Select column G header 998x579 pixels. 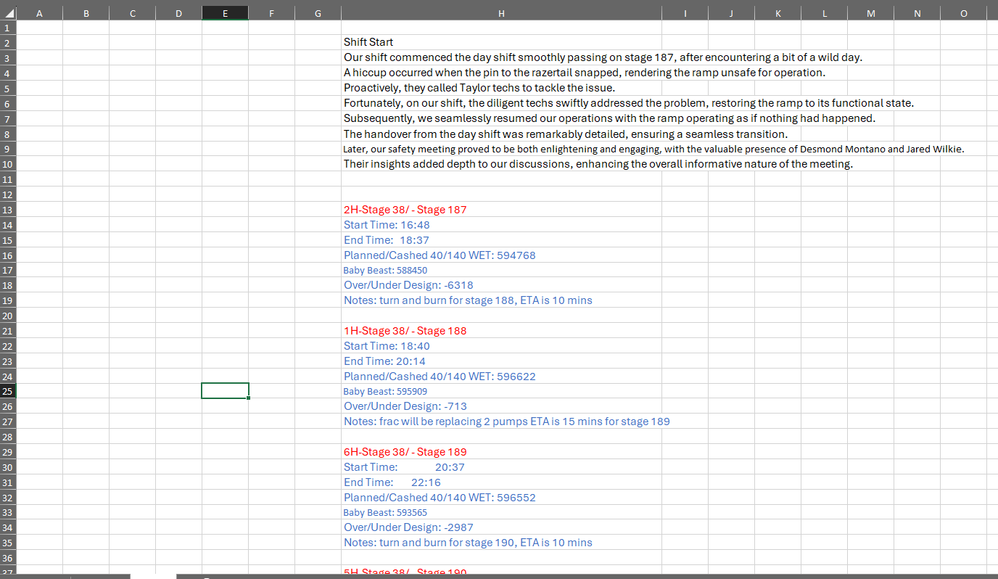(318, 13)
